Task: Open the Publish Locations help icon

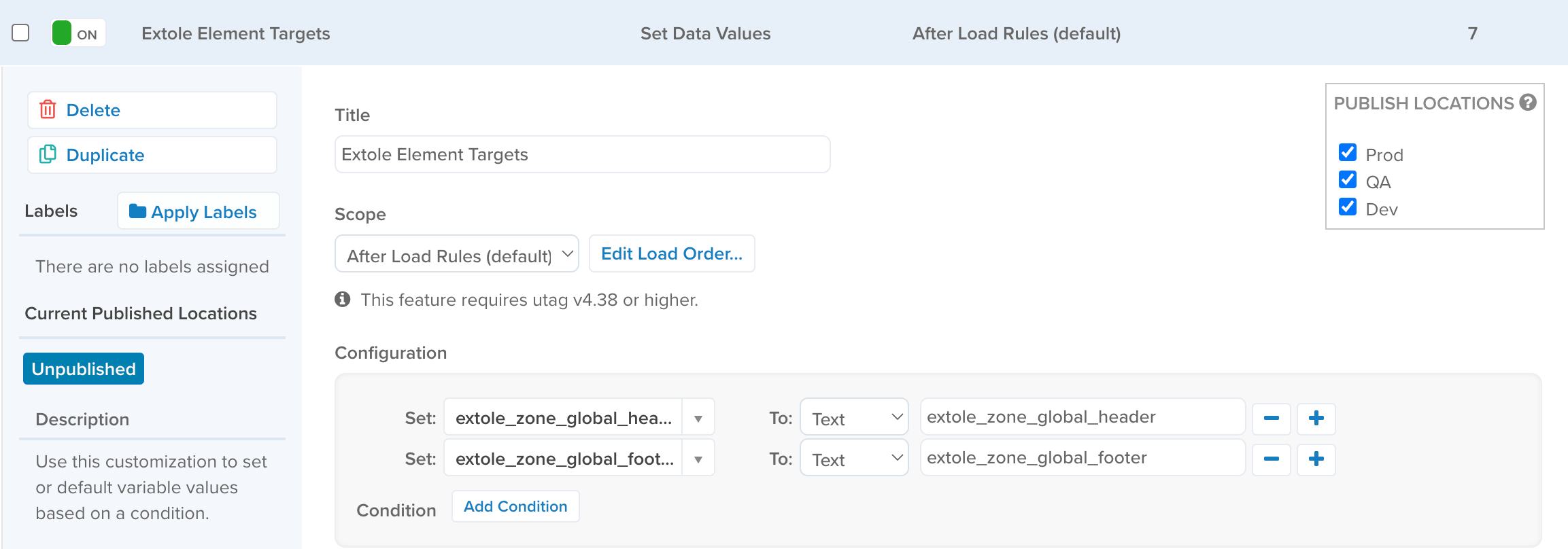Action: (1528, 103)
